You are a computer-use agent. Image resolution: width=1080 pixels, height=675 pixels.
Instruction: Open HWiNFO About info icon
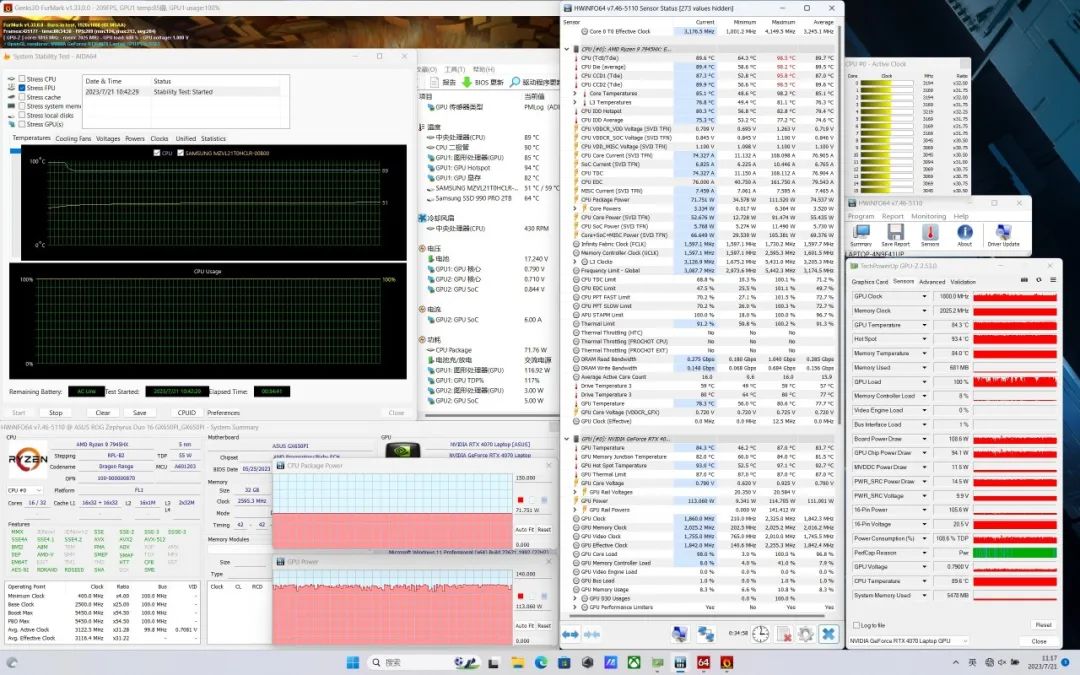964,233
